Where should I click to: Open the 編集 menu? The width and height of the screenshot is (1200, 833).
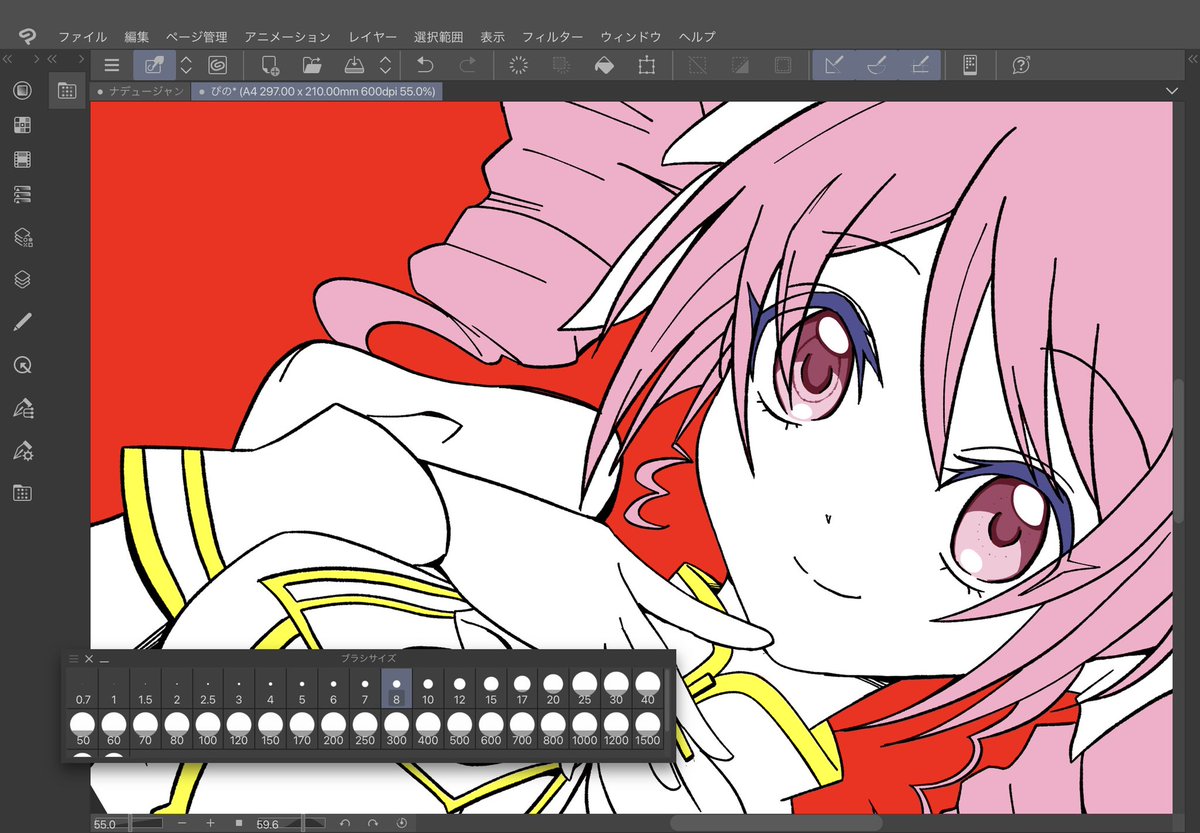[x=137, y=37]
